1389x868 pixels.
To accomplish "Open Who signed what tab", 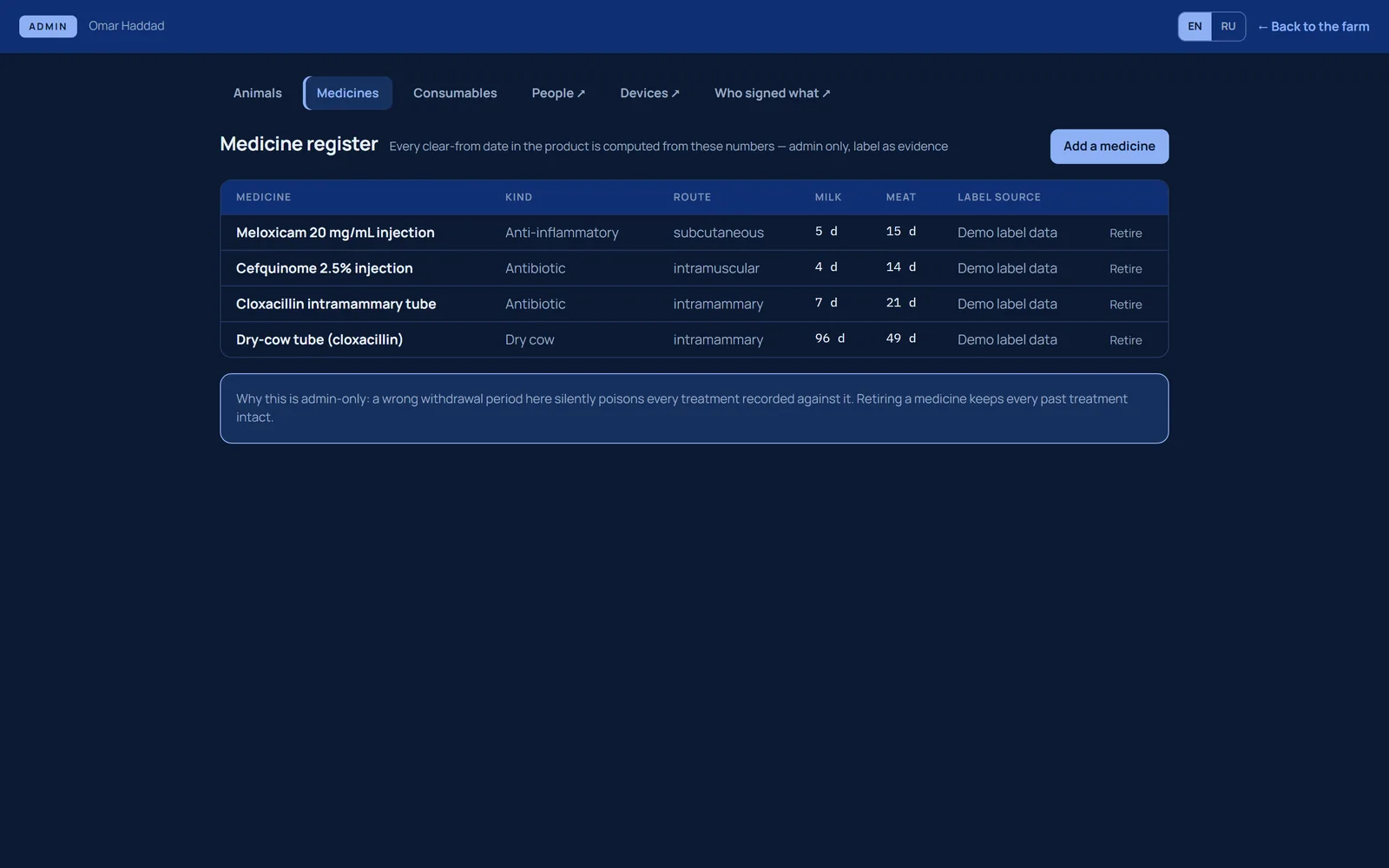I will click(x=772, y=93).
